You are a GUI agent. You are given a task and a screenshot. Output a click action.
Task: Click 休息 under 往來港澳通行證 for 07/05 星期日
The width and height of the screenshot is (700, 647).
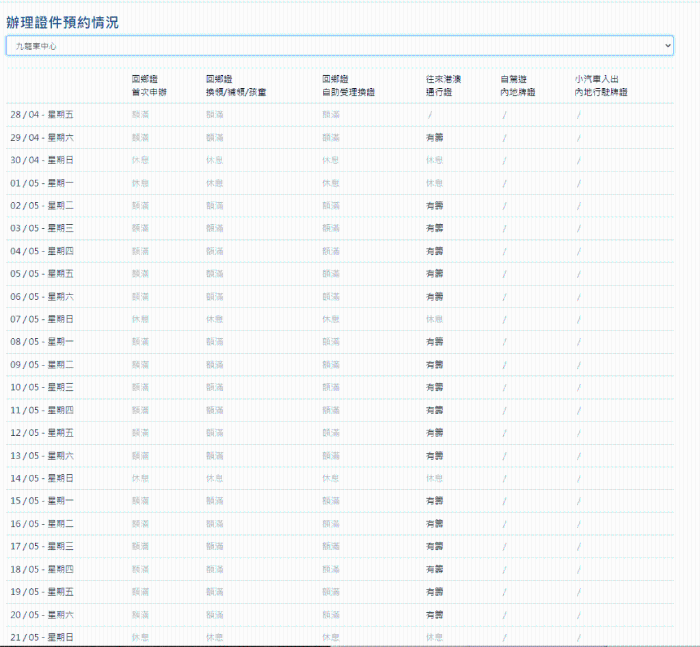pos(434,319)
